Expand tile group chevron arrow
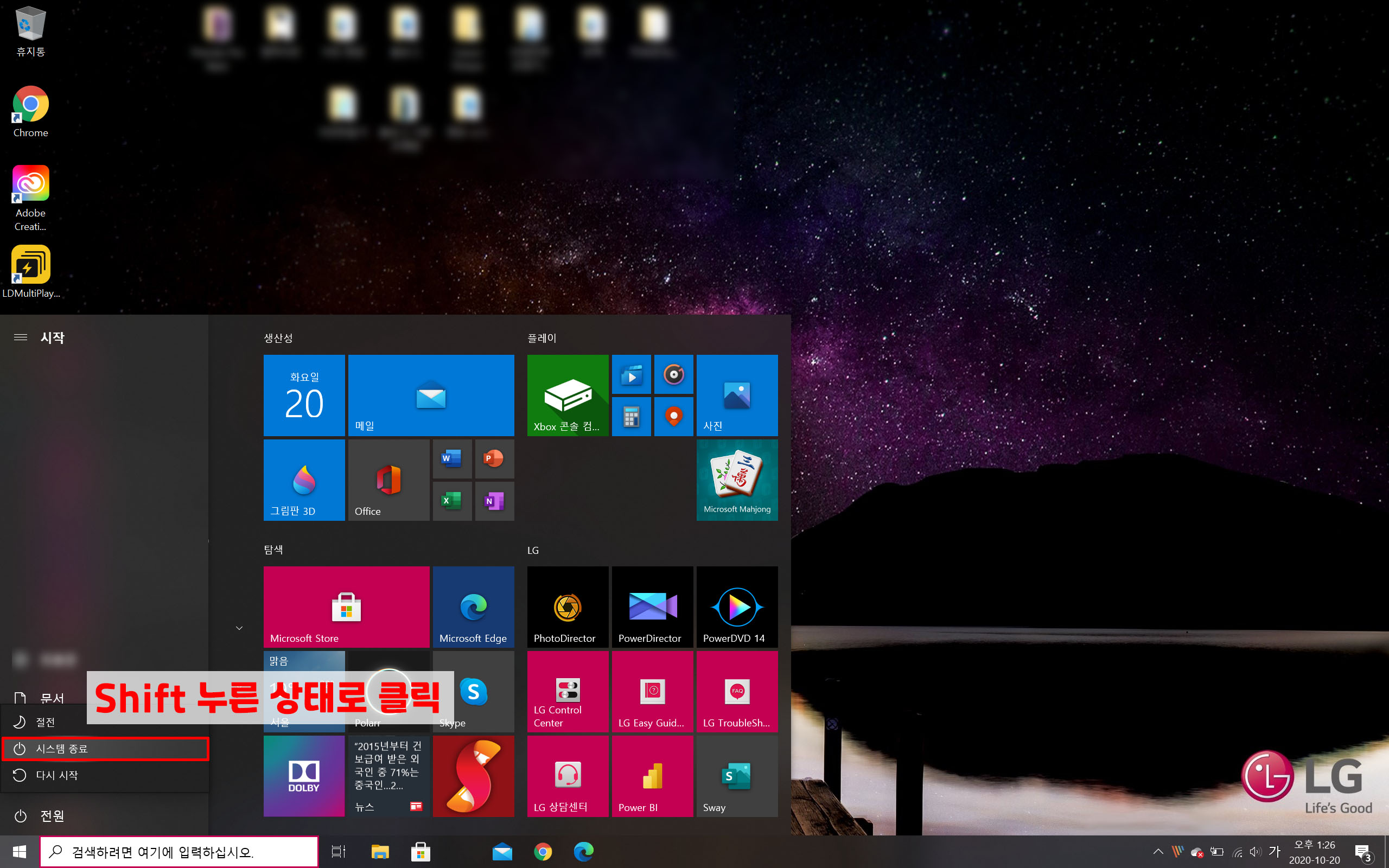This screenshot has width=1389, height=868. click(239, 628)
